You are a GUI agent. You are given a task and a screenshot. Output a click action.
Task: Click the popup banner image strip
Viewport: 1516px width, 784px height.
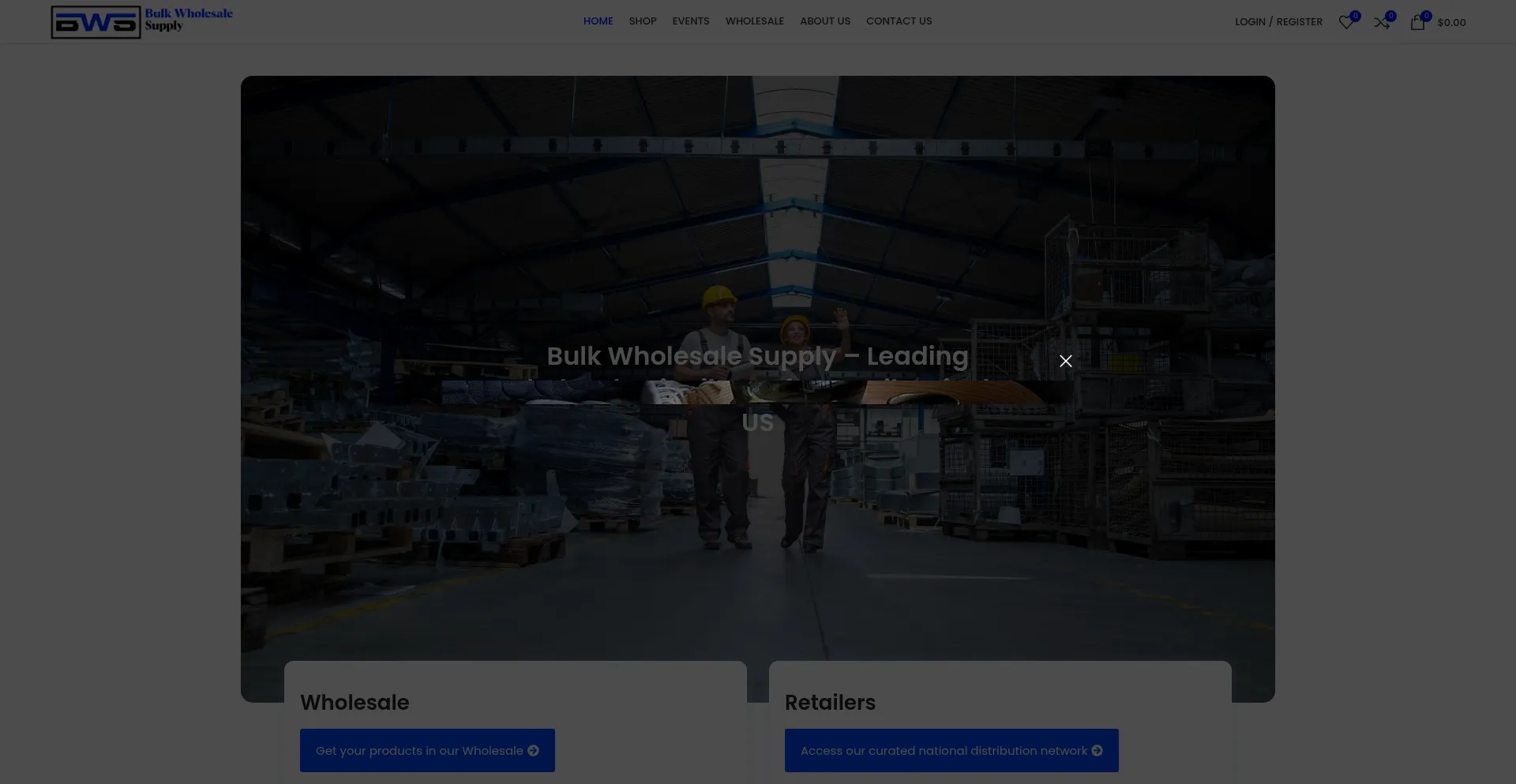tap(756, 392)
